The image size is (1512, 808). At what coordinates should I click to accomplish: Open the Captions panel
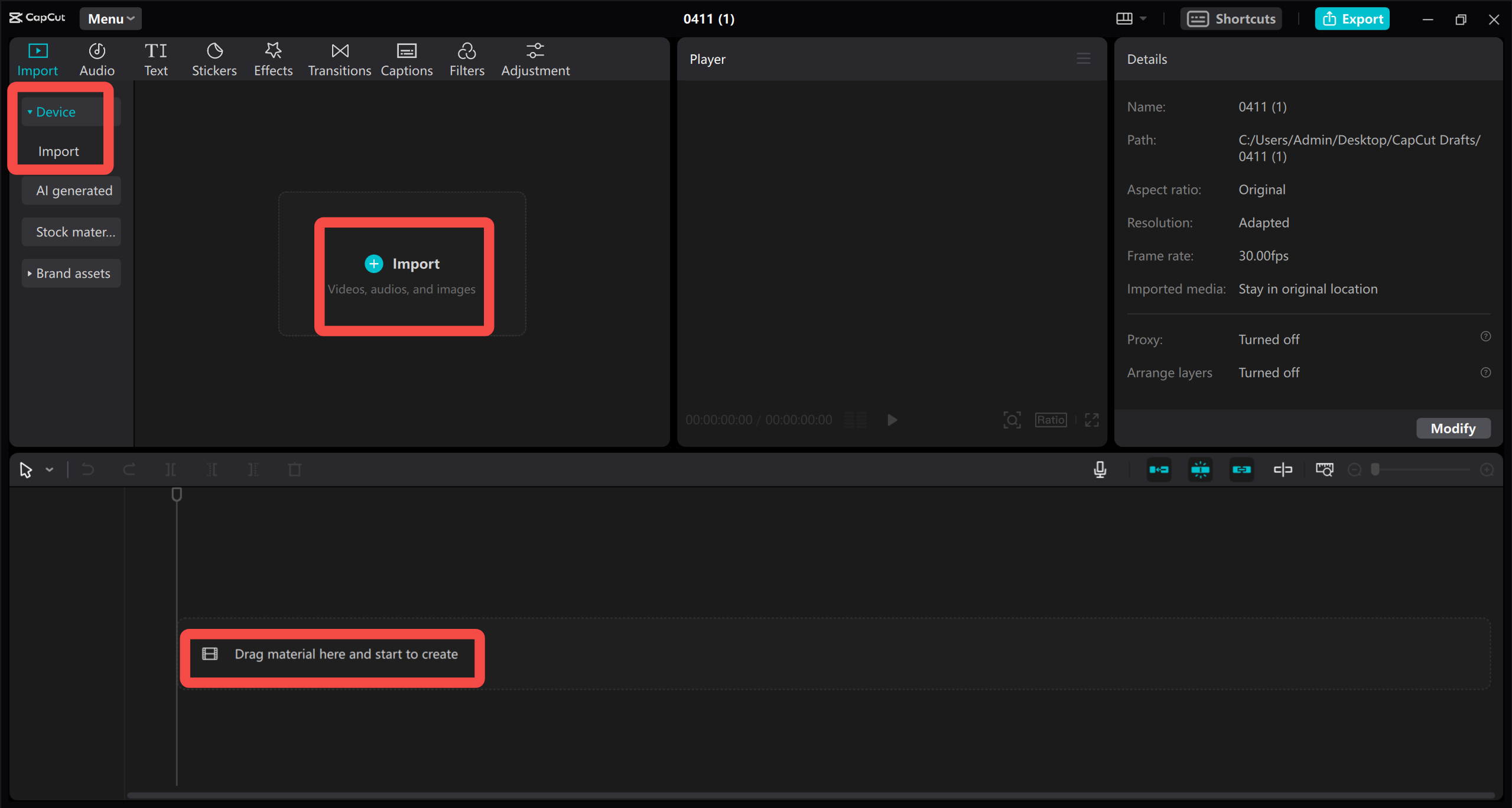coord(407,58)
